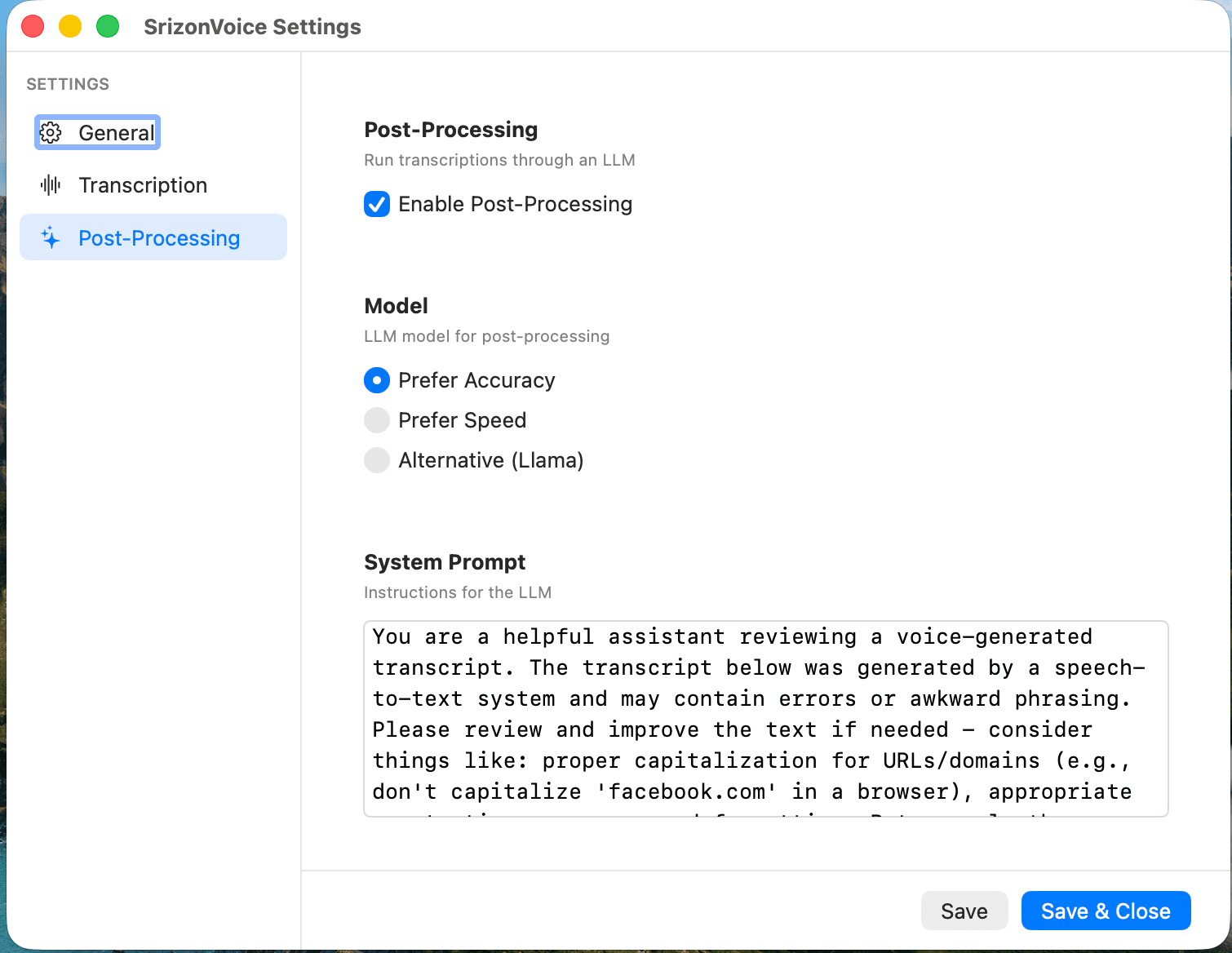Viewport: 1232px width, 953px height.
Task: Click the green zoom button in title bar
Action: point(107,26)
